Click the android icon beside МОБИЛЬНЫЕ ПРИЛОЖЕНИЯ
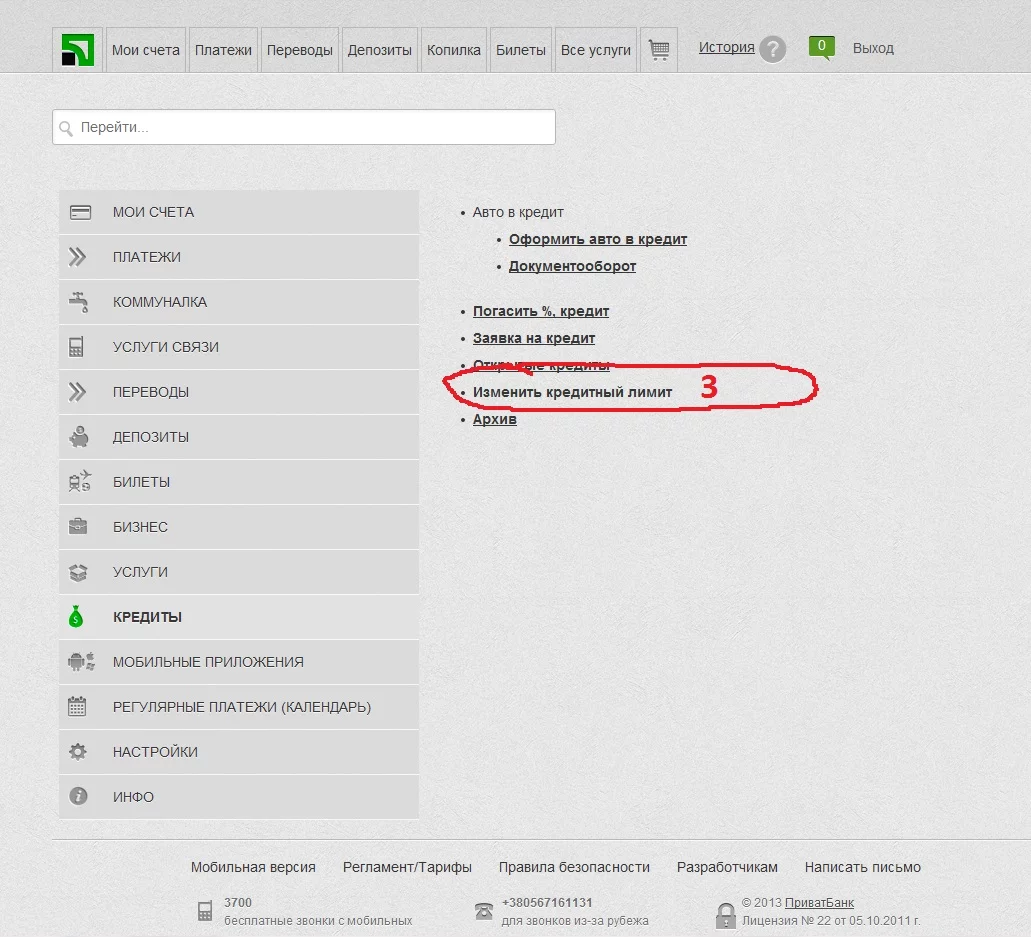This screenshot has width=1031, height=937. (82, 661)
